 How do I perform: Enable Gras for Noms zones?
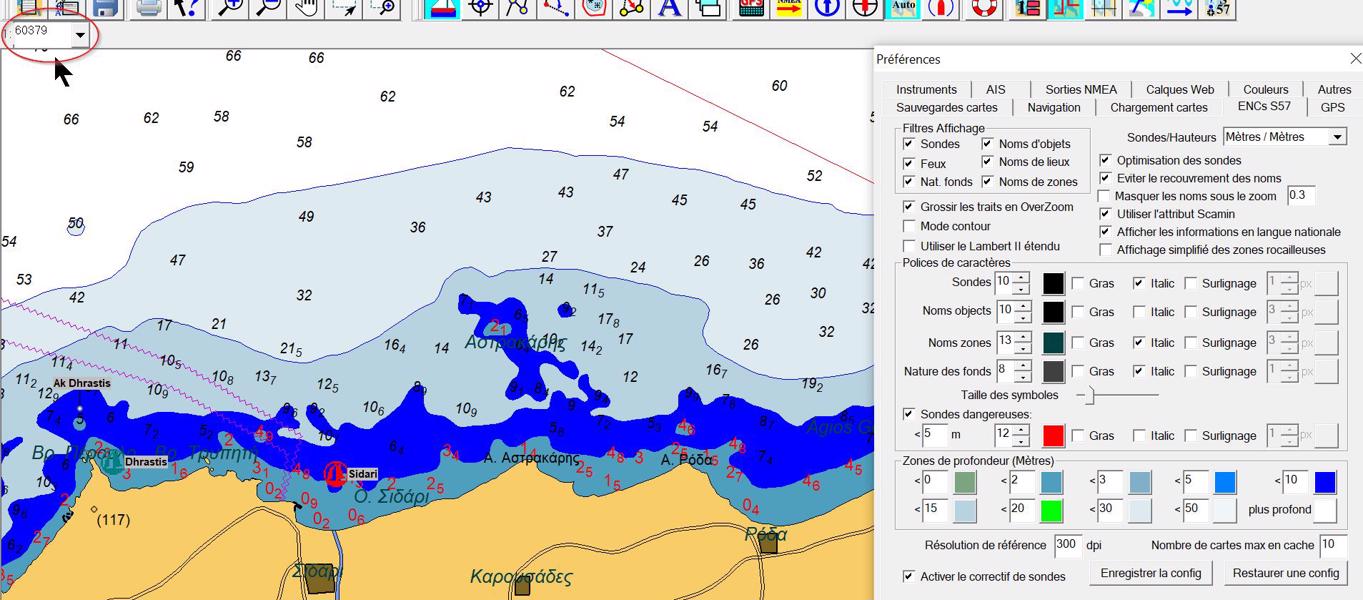1078,342
